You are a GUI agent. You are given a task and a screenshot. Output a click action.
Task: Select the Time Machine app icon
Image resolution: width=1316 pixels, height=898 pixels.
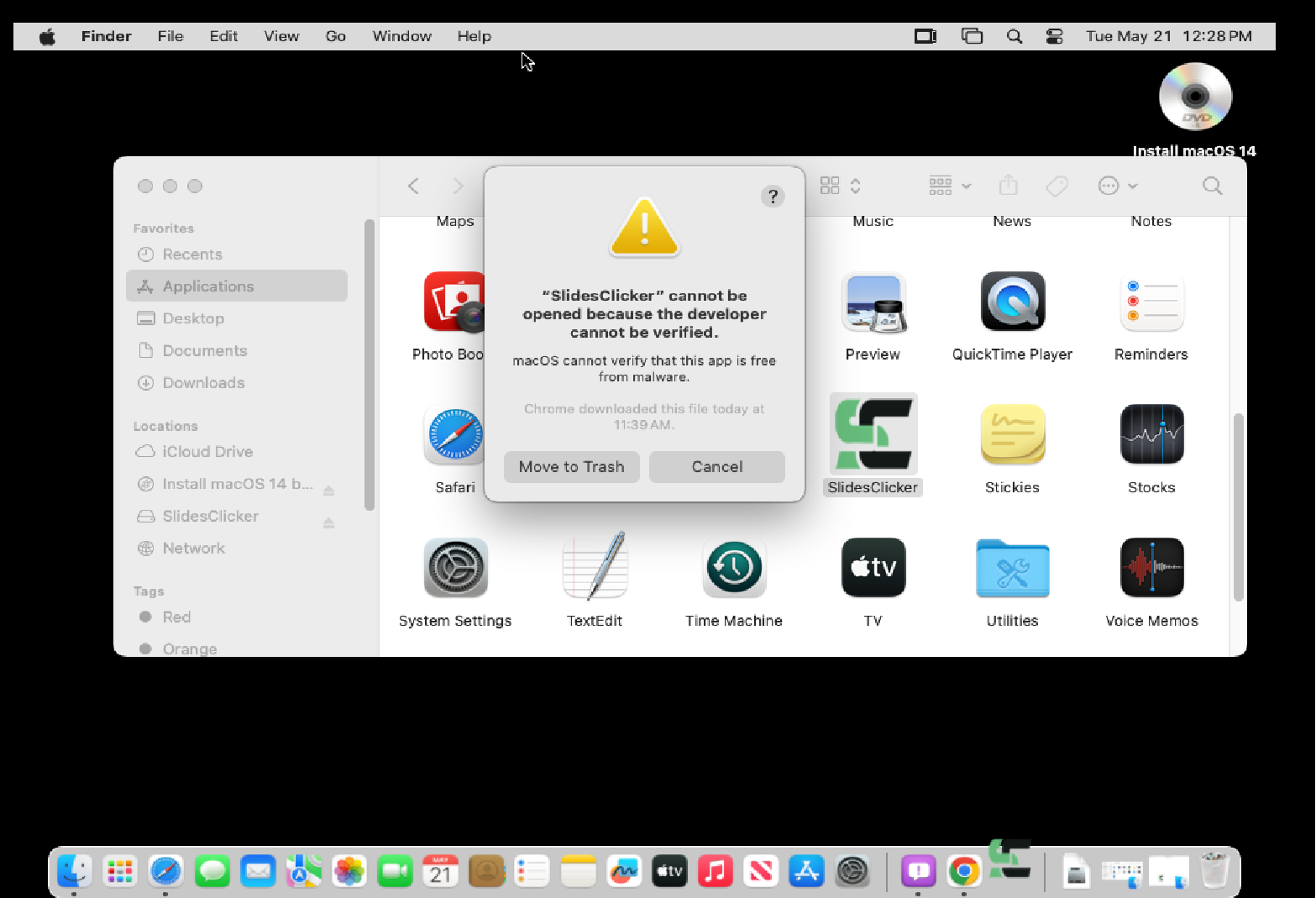pos(734,568)
